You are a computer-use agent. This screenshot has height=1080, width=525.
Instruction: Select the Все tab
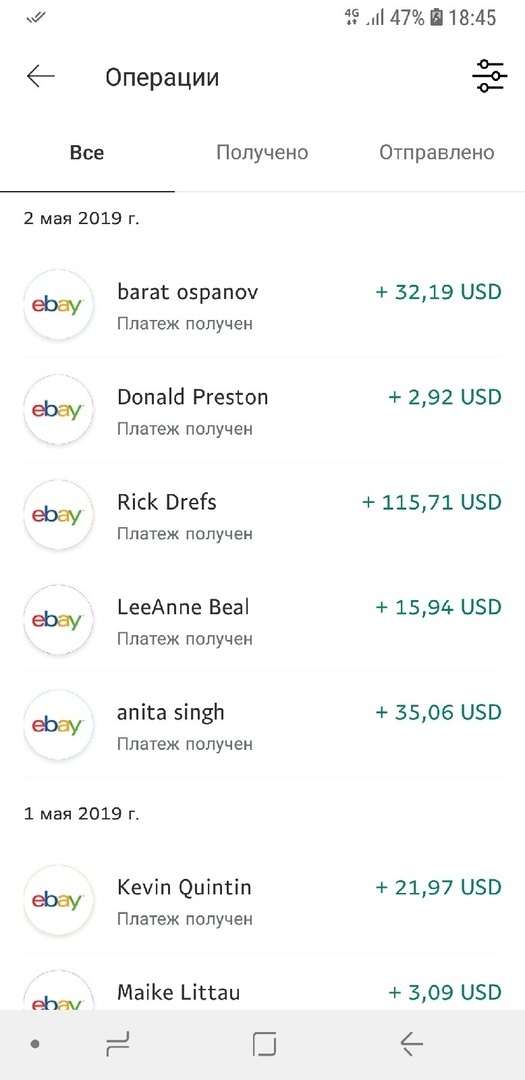[x=87, y=152]
